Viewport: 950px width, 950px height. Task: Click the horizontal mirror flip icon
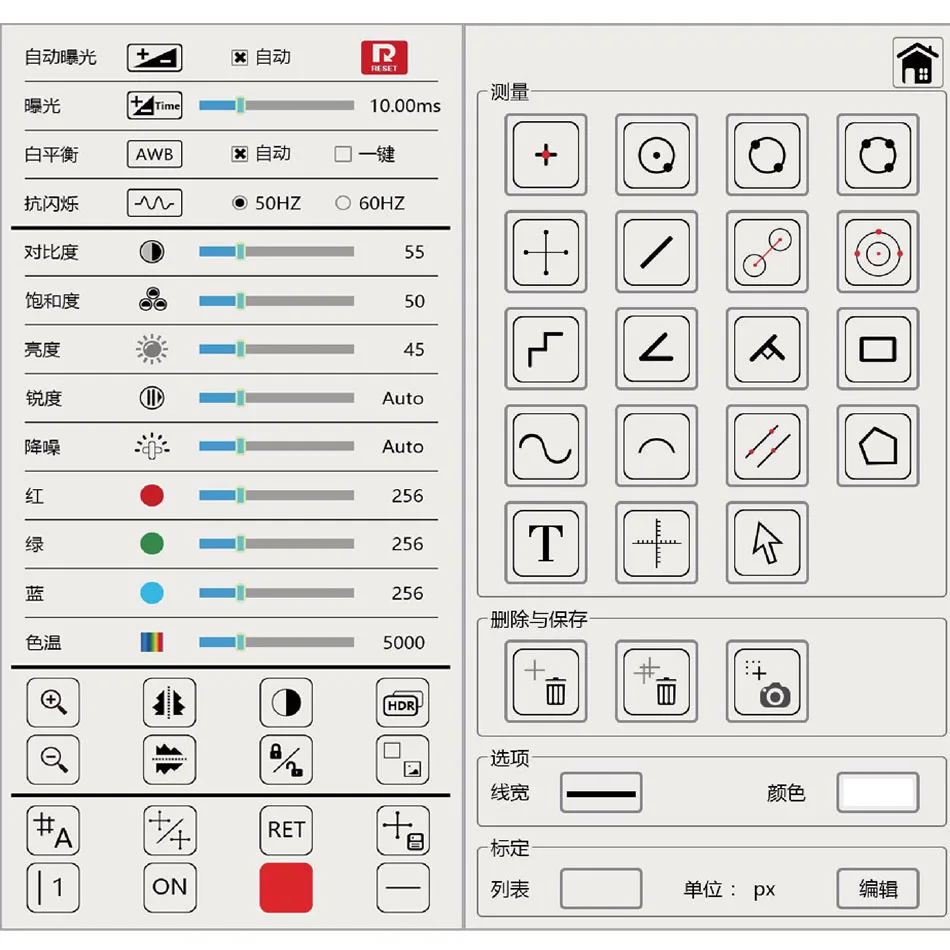[170, 703]
